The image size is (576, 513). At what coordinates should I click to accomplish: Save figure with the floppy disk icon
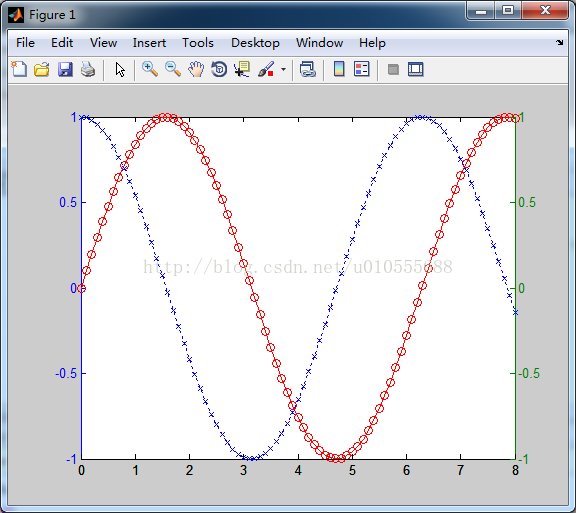(65, 69)
